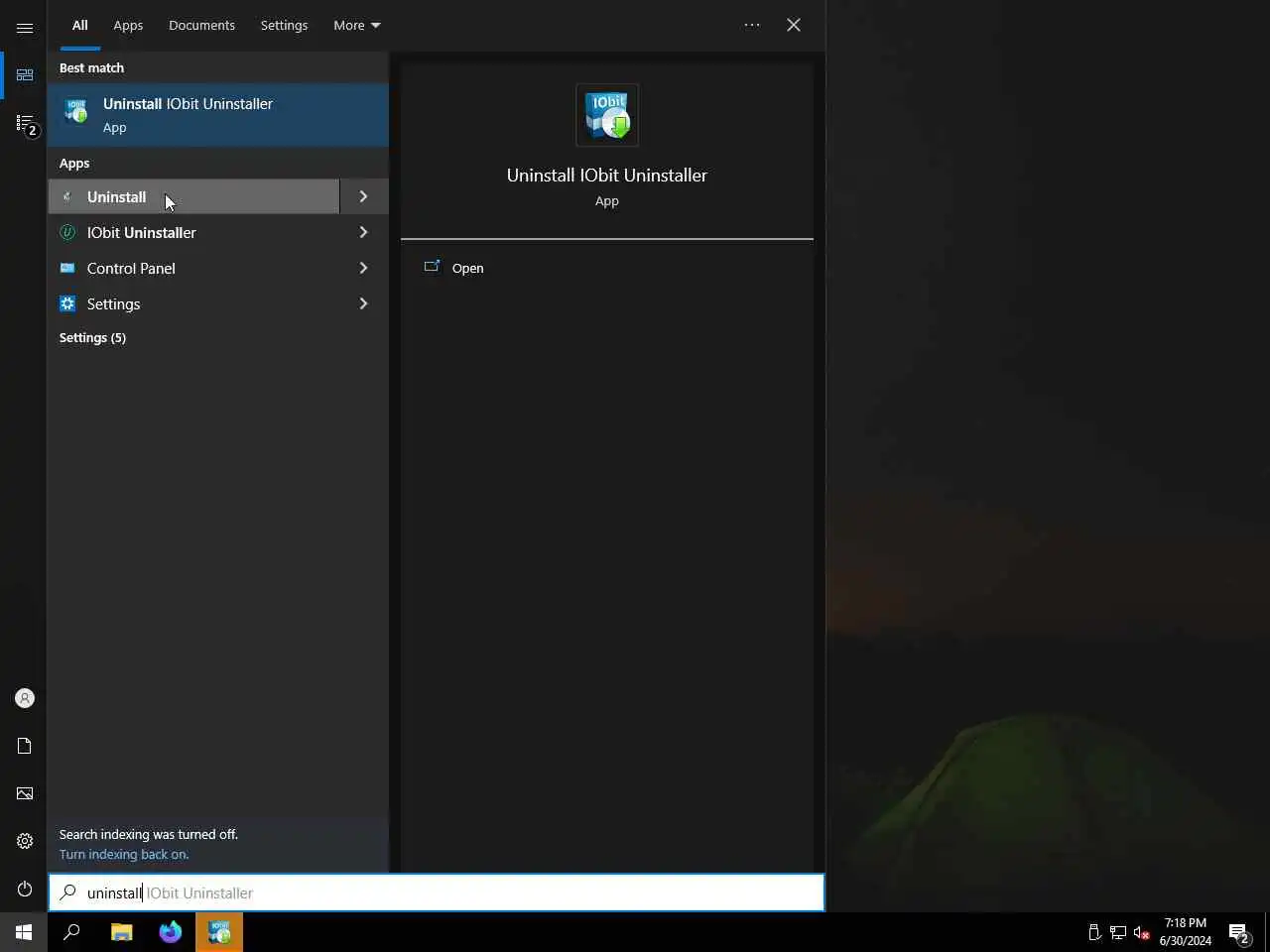
Task: Click the more options ellipsis icon
Action: click(x=752, y=25)
